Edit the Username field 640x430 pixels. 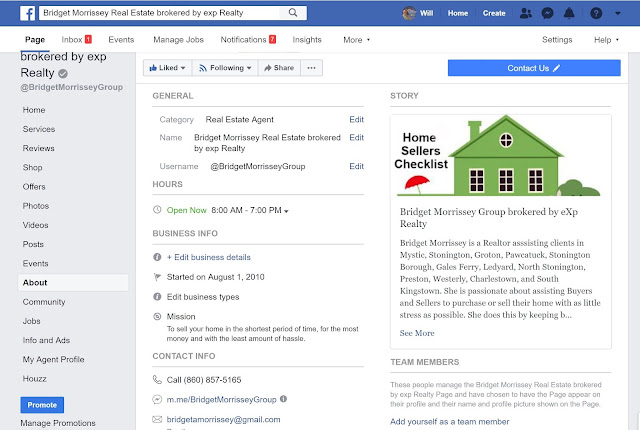(x=356, y=166)
